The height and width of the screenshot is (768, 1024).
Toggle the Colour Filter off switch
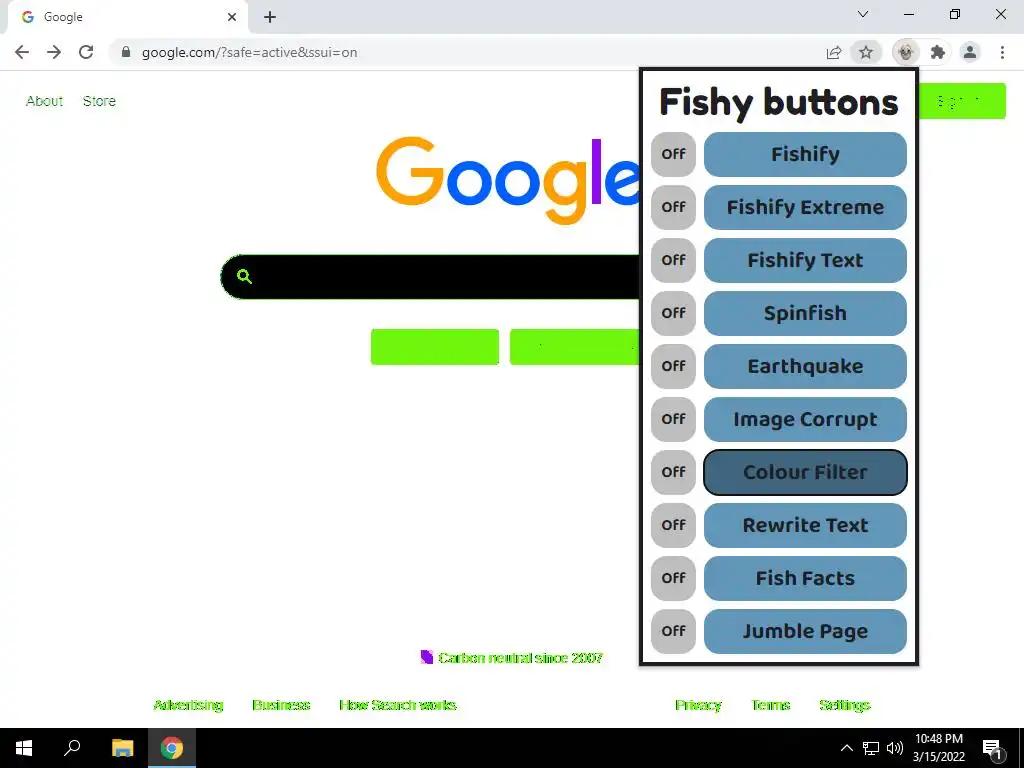point(673,472)
